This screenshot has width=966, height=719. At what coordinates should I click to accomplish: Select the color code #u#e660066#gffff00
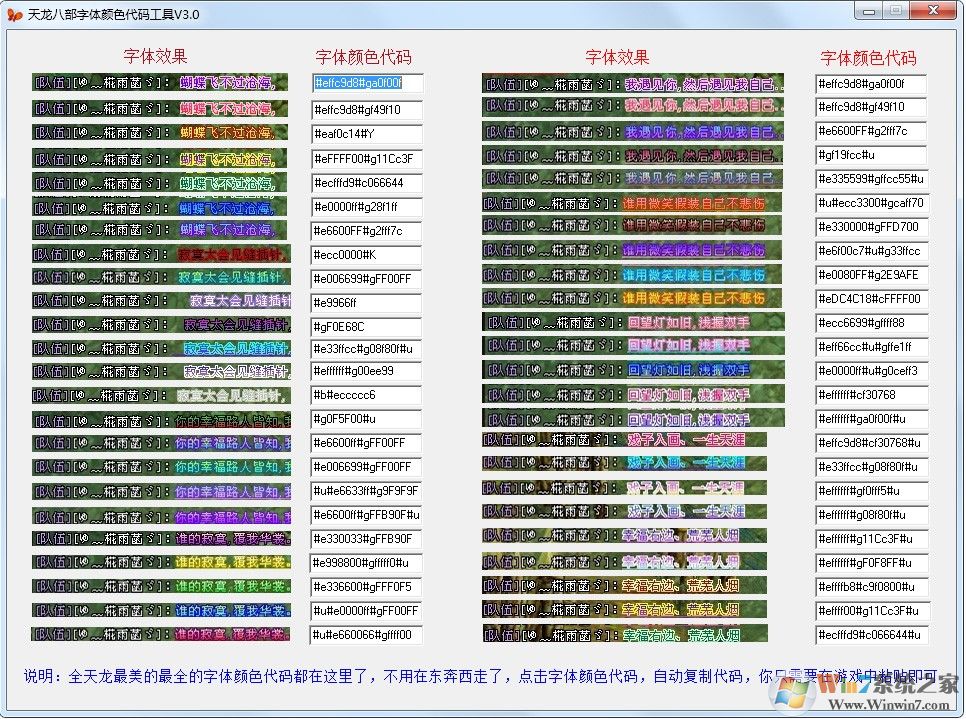[x=366, y=635]
